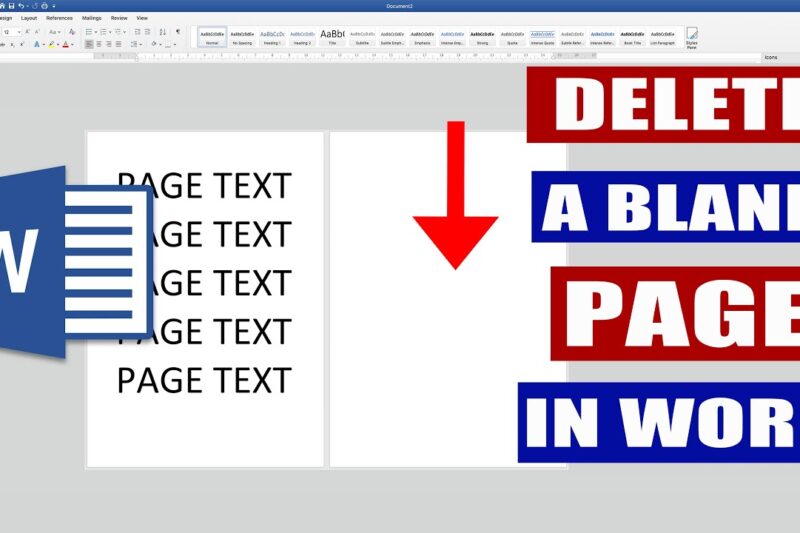The width and height of the screenshot is (800, 533).
Task: Click the Save icon in the title bar
Action: click(11, 6)
